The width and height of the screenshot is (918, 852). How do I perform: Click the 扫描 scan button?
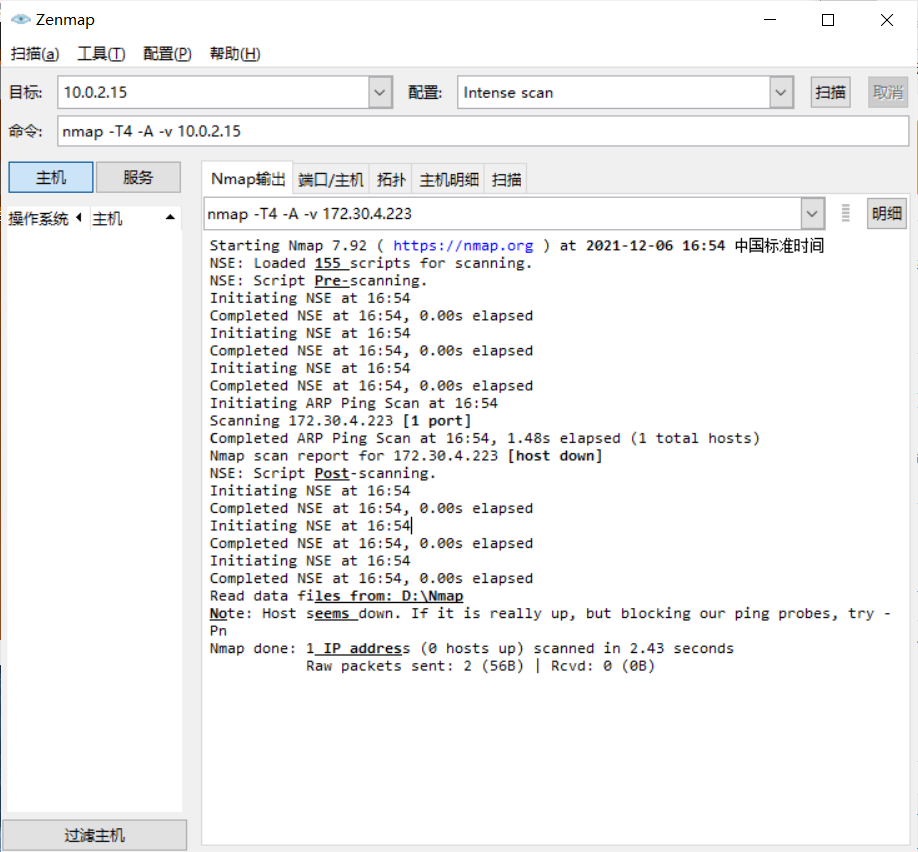point(830,92)
